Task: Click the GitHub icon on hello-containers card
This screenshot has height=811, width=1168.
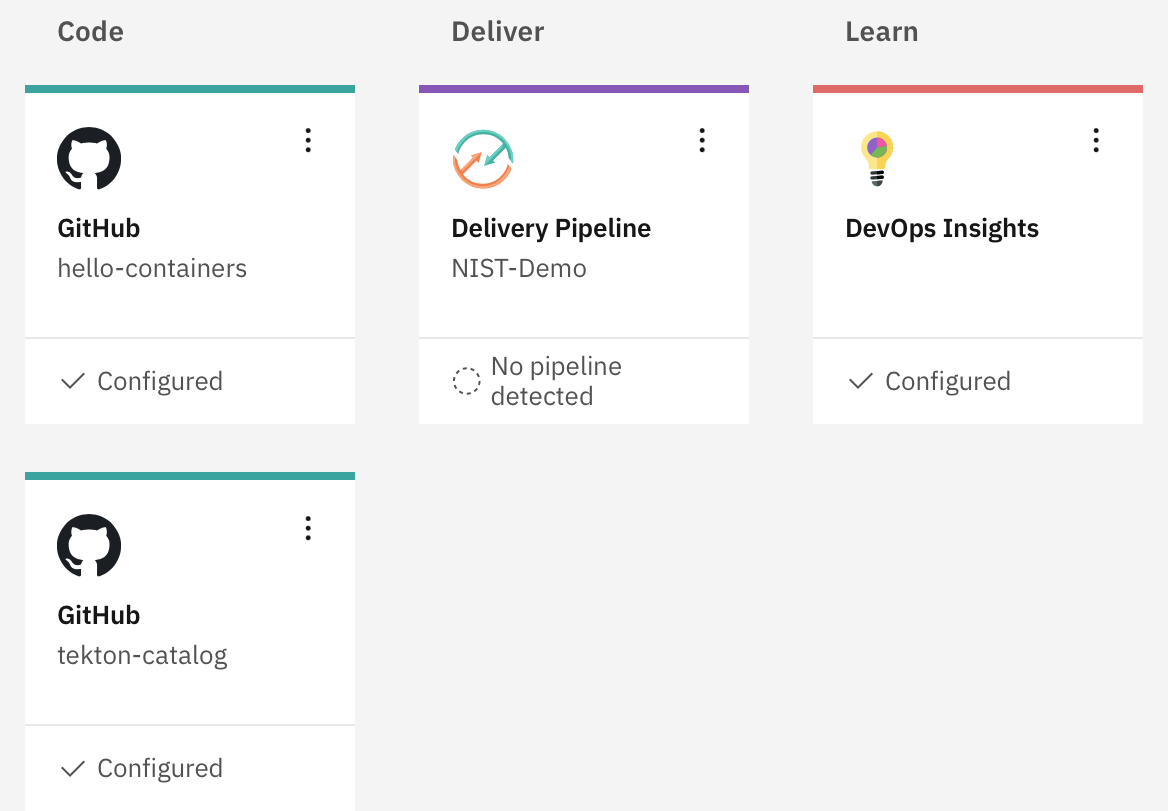Action: [x=89, y=159]
